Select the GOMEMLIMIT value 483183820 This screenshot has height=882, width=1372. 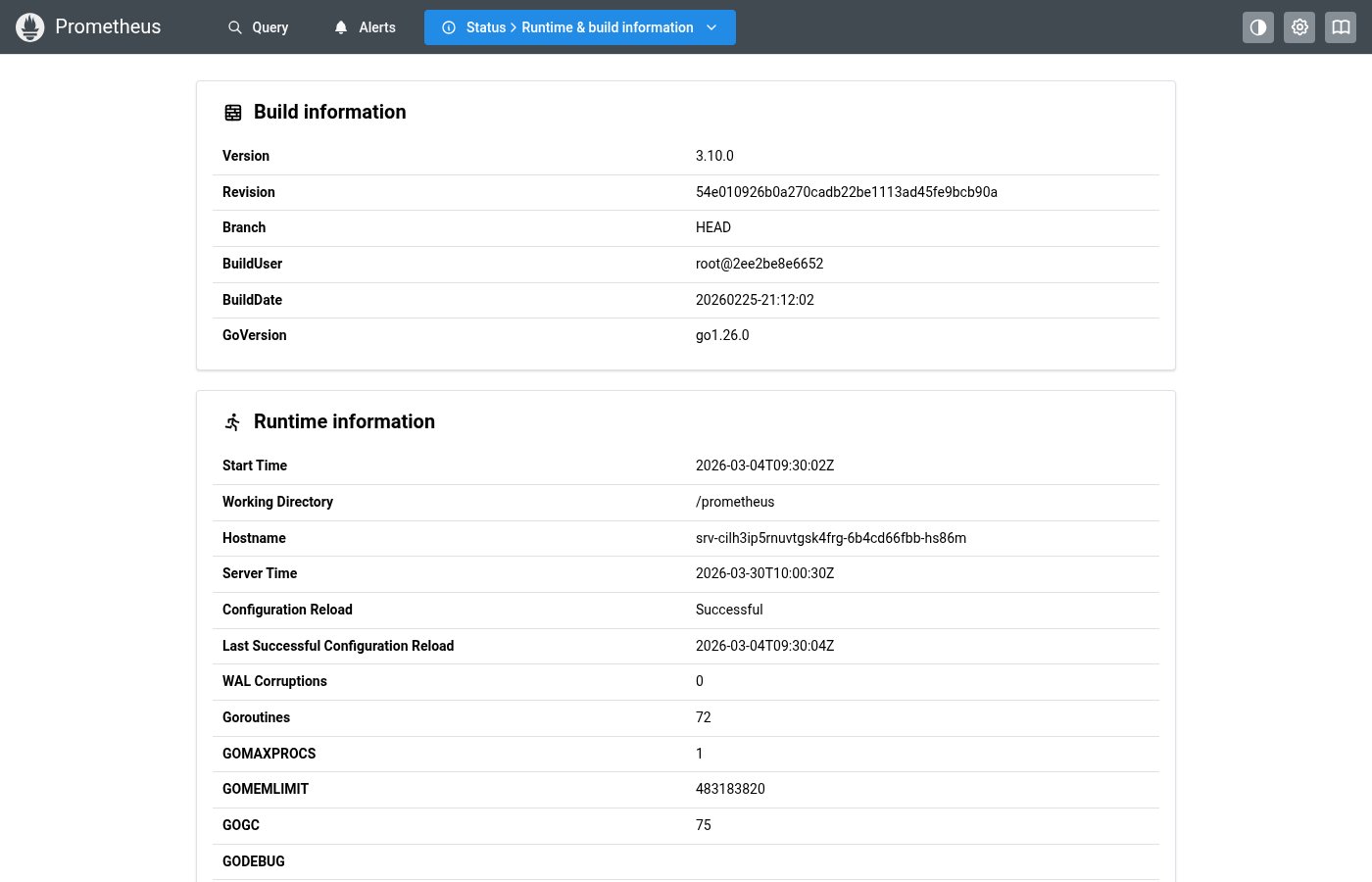pyautogui.click(x=730, y=789)
